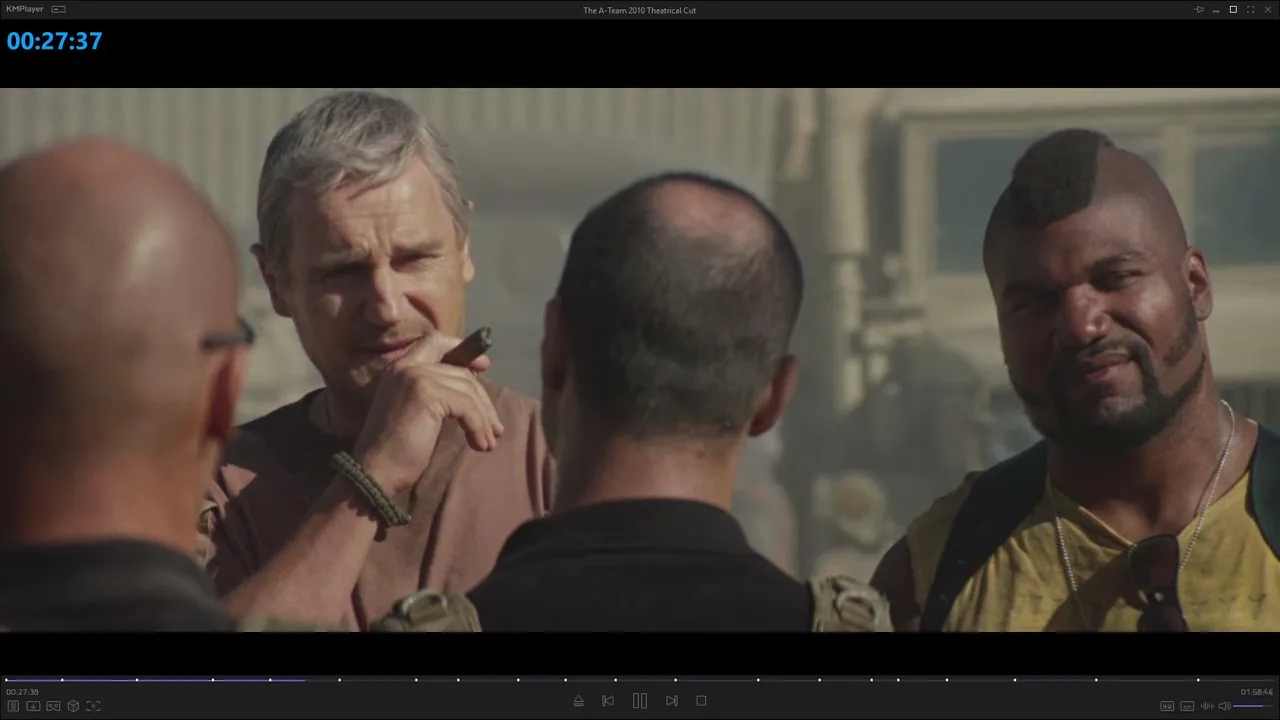Viewport: 1280px width, 720px height.
Task: Skip to the previous track
Action: 608,701
